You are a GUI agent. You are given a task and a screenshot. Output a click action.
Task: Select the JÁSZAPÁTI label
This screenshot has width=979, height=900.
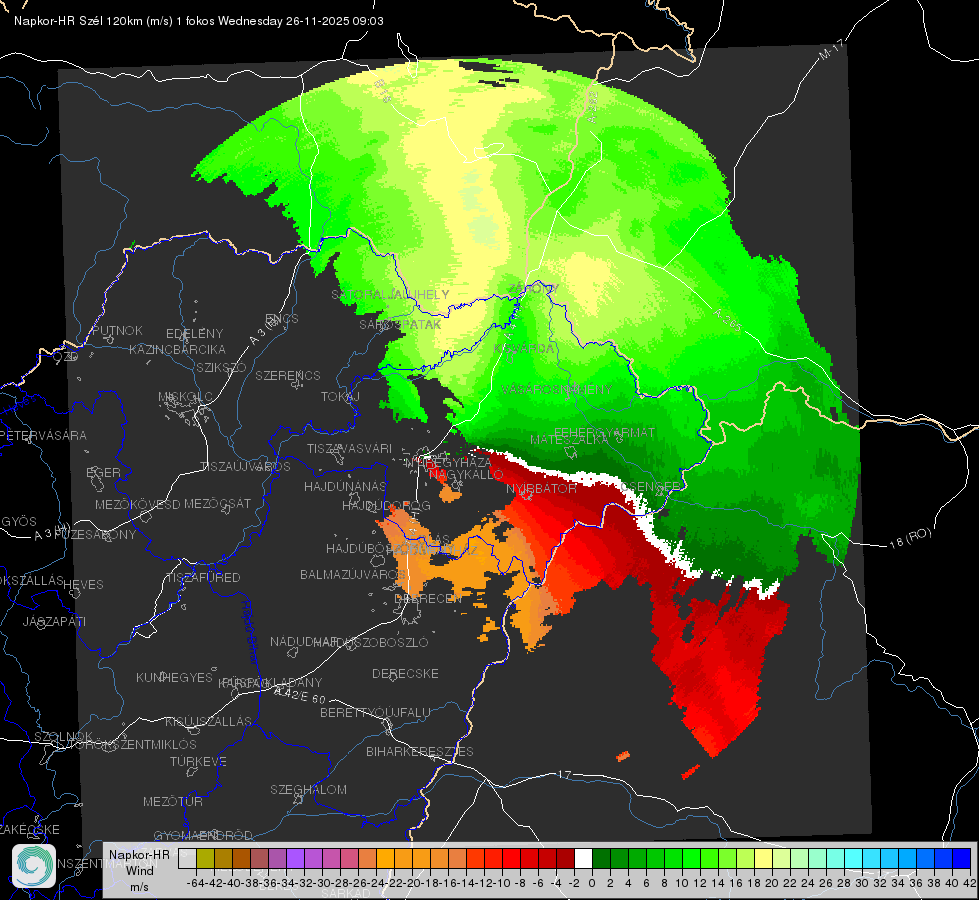(54, 621)
